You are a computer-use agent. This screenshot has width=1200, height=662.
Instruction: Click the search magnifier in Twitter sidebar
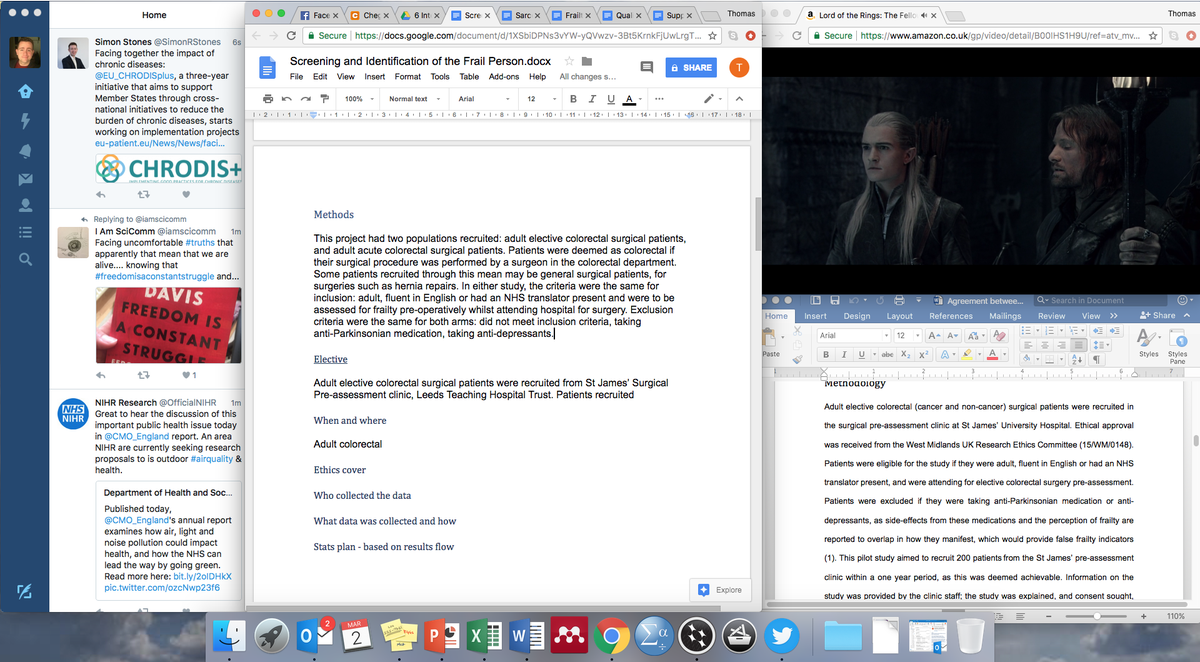(25, 259)
